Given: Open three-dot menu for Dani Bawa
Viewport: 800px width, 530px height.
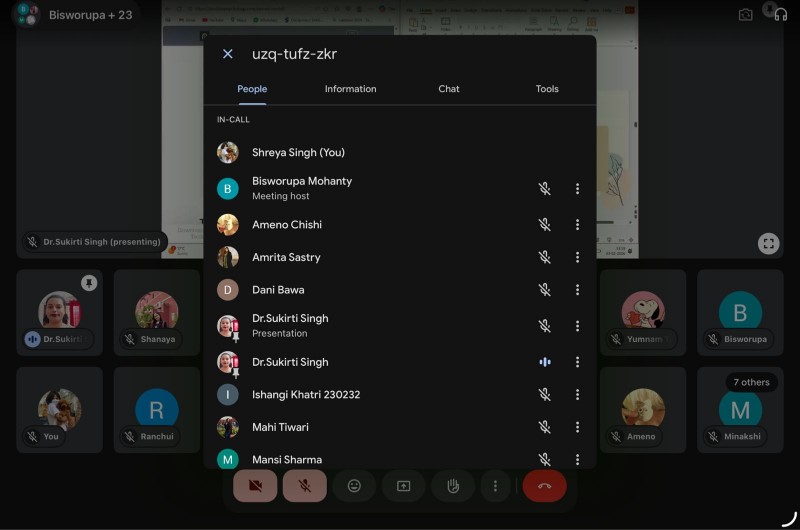Looking at the screenshot, I should (577, 290).
